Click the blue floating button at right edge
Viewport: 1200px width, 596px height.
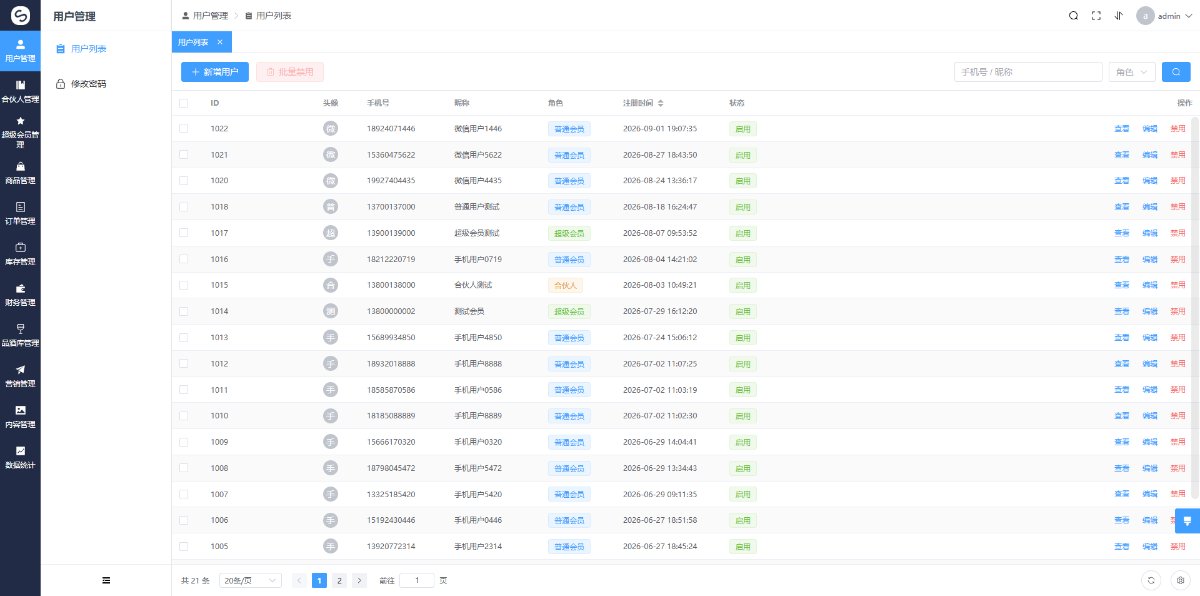coord(1187,521)
